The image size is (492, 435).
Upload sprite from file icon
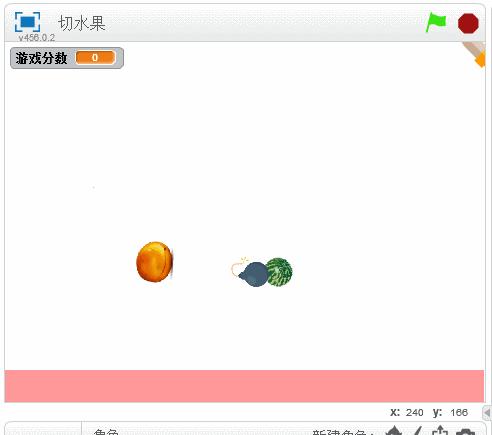coord(440,431)
